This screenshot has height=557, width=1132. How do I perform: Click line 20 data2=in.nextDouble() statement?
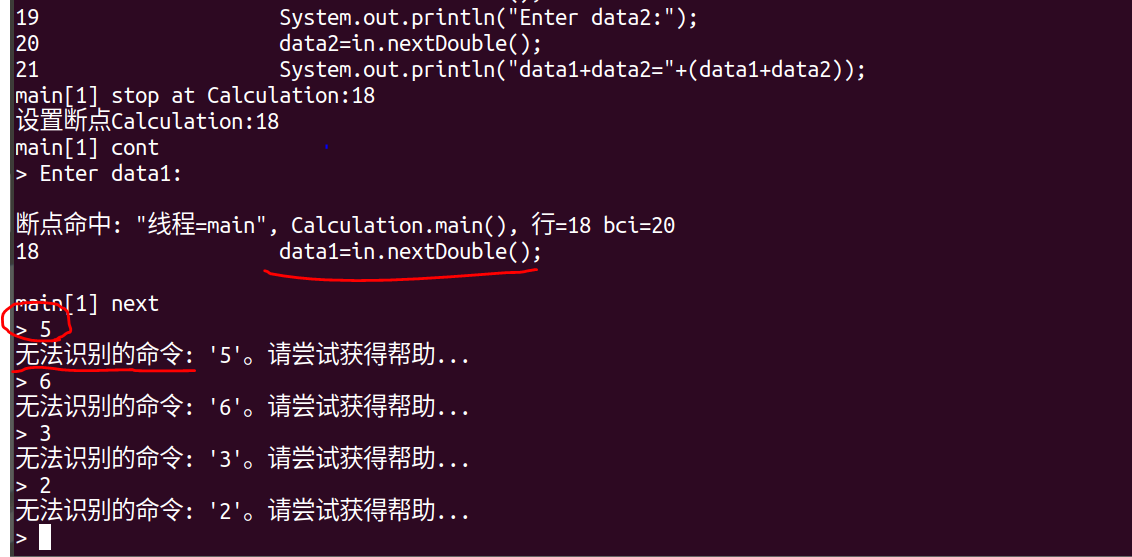410,44
